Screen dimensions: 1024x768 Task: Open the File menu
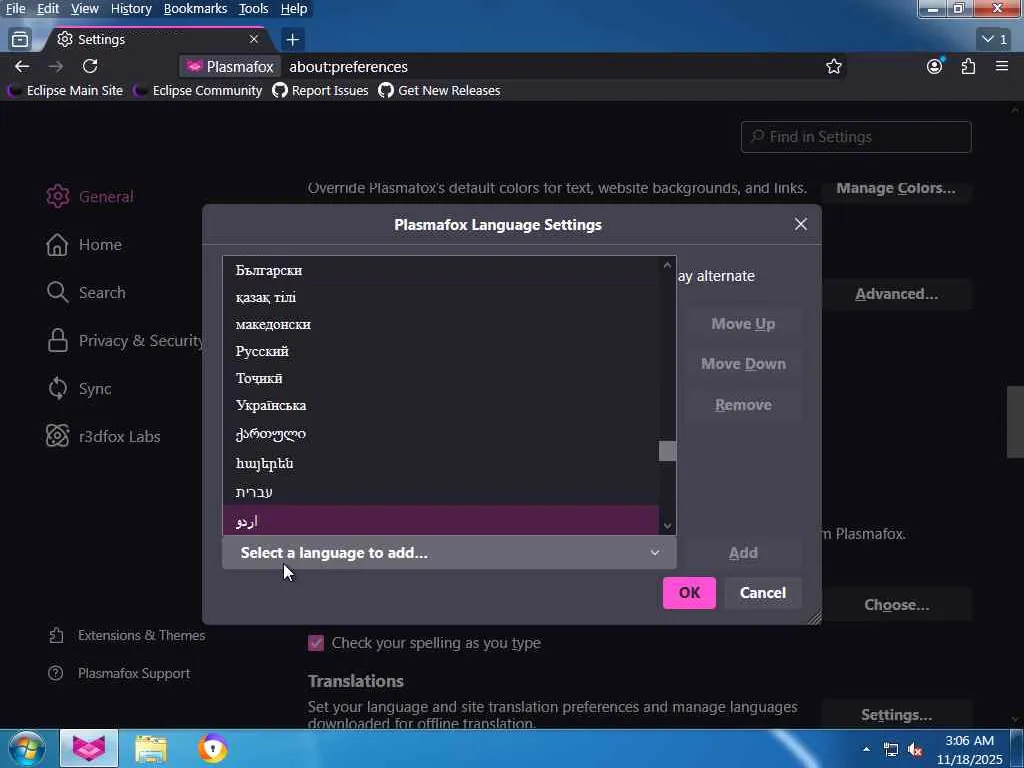click(x=15, y=9)
